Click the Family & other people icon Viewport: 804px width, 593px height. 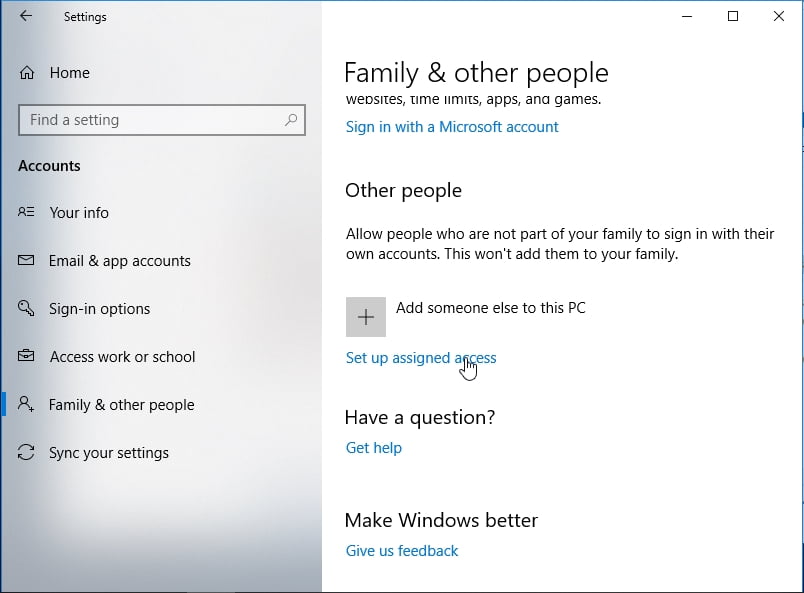coord(27,405)
